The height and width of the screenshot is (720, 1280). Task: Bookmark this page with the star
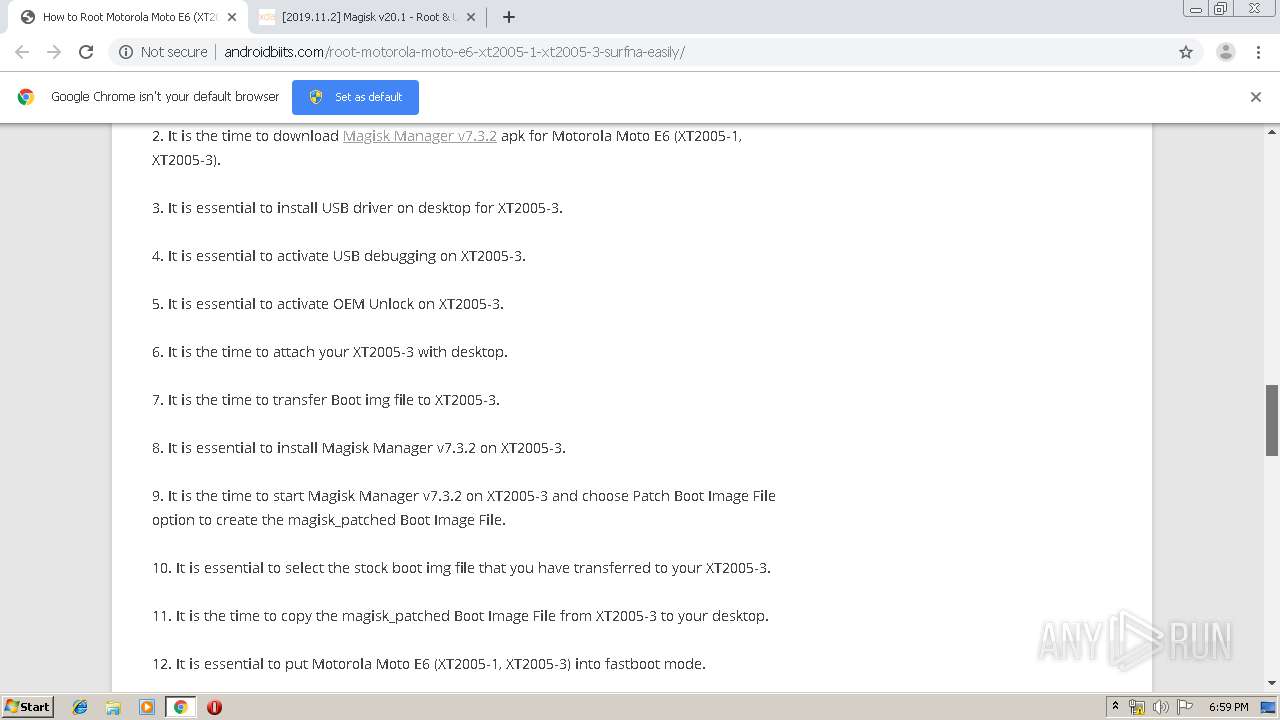click(x=1186, y=52)
